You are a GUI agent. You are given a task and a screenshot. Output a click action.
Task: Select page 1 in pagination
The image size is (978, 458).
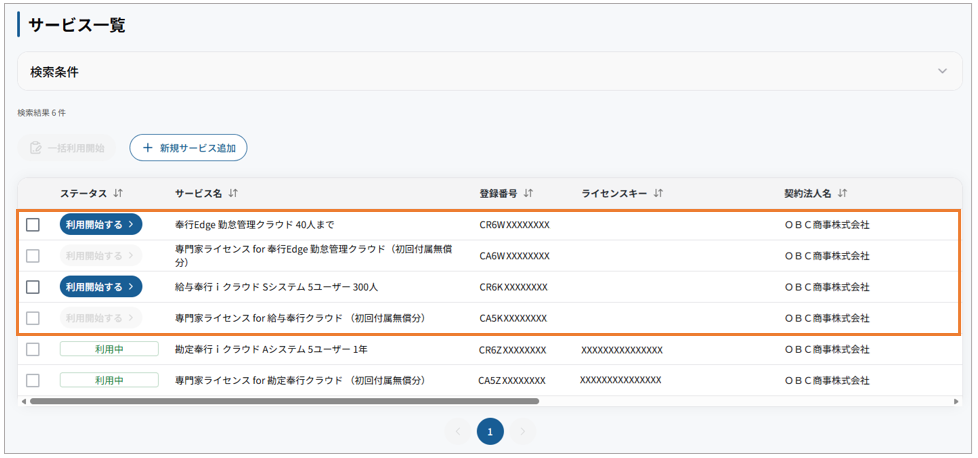tap(490, 431)
